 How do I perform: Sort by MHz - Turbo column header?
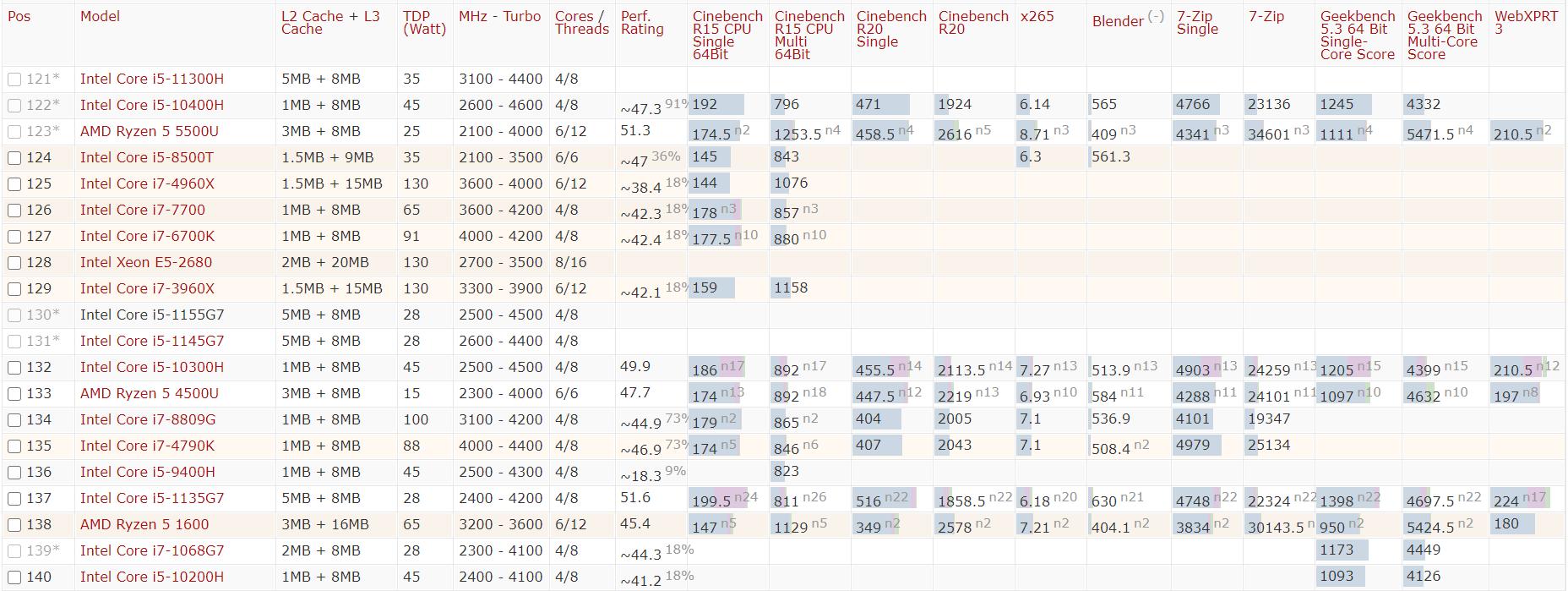(x=499, y=16)
